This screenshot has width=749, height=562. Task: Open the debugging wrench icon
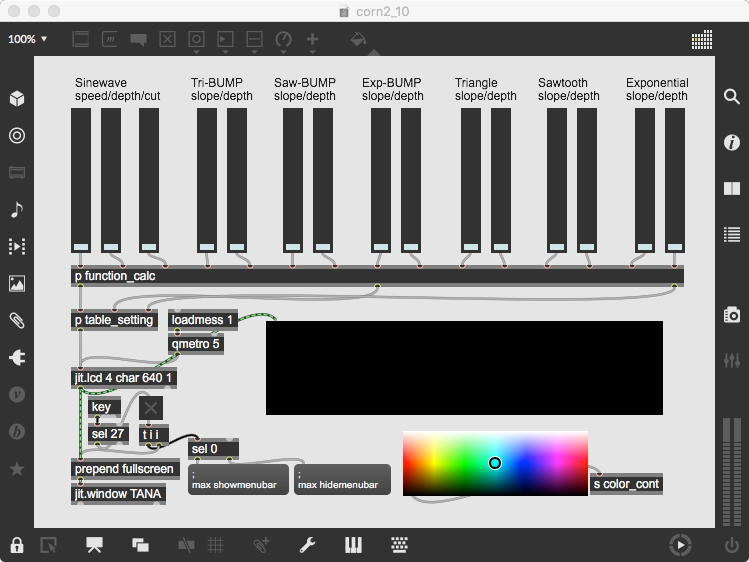click(x=307, y=545)
